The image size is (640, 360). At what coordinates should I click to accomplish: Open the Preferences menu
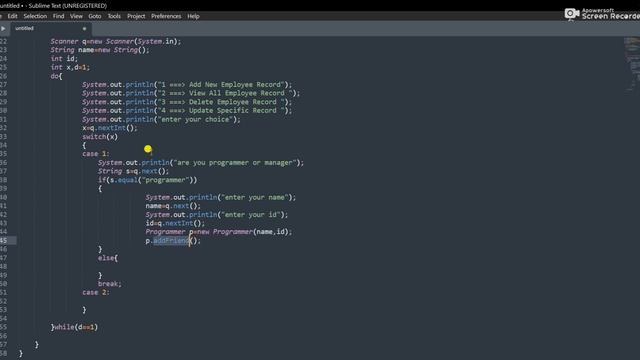click(x=166, y=16)
